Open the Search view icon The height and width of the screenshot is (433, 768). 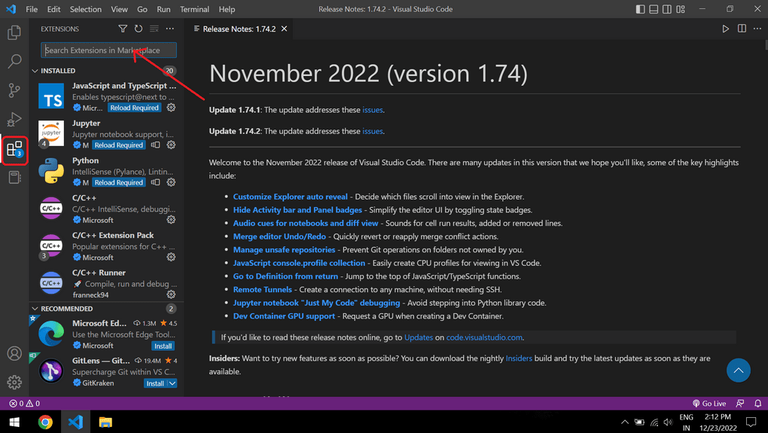click(14, 61)
